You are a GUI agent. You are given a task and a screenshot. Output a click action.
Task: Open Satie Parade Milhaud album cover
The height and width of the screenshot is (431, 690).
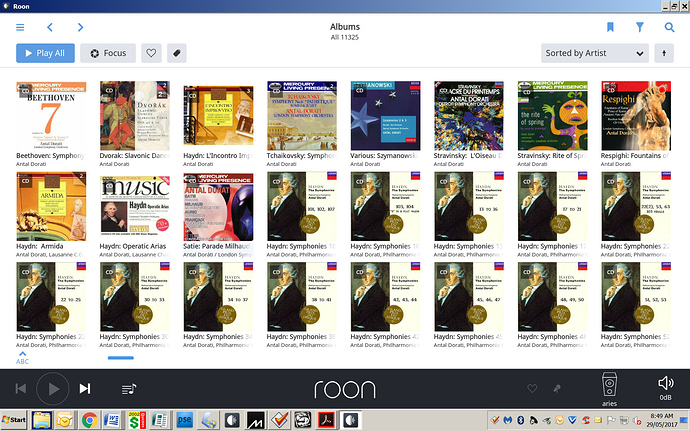pyautogui.click(x=218, y=206)
